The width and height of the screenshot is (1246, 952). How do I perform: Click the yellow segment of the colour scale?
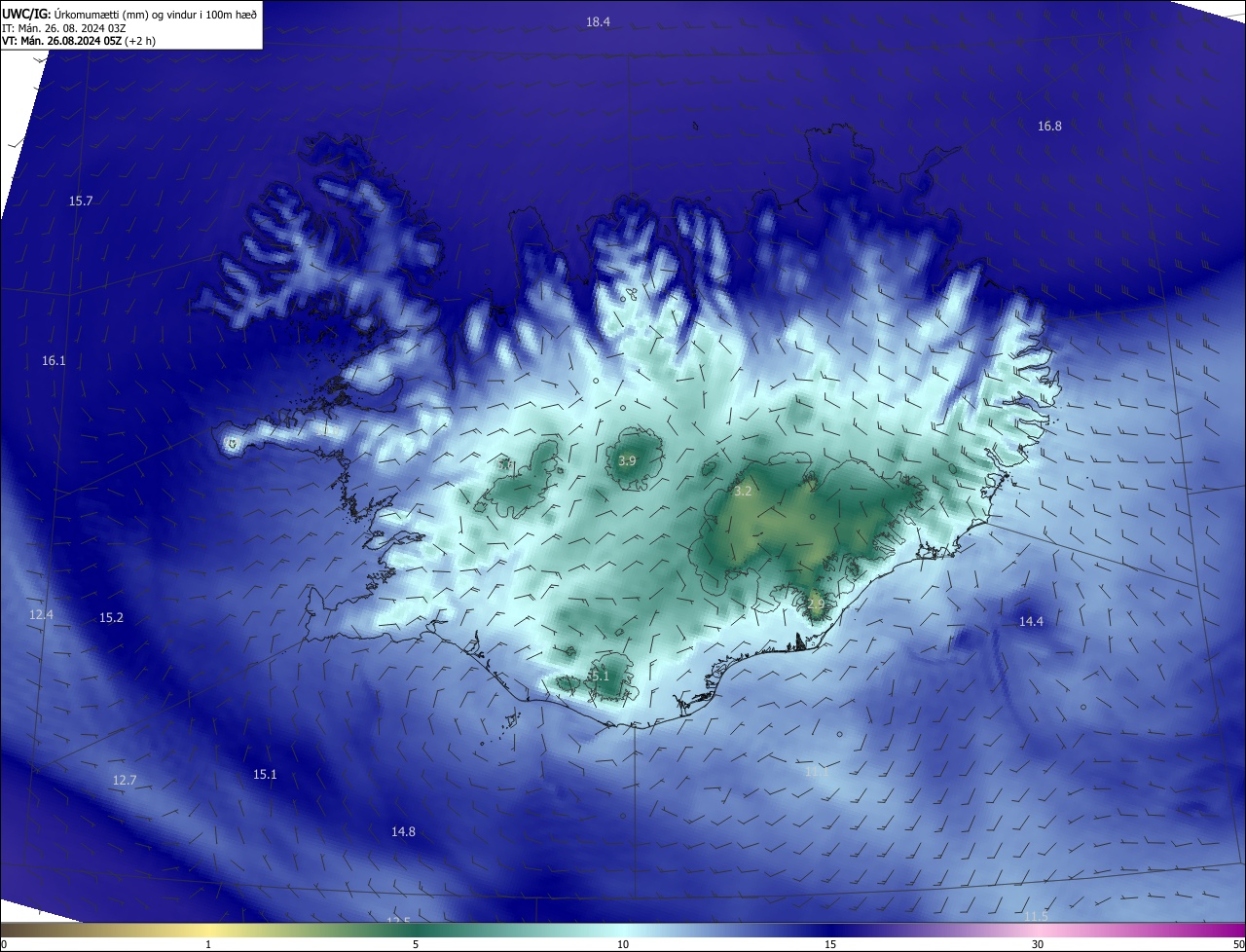pyautogui.click(x=207, y=931)
